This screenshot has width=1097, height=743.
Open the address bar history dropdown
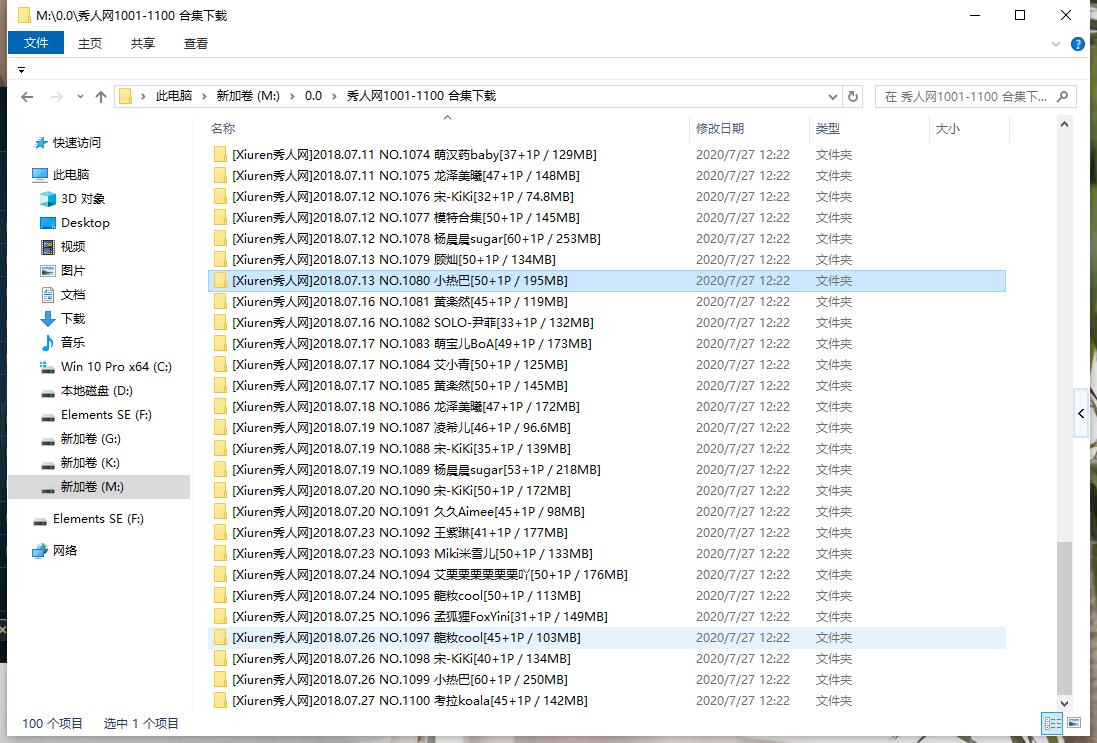[x=833, y=97]
